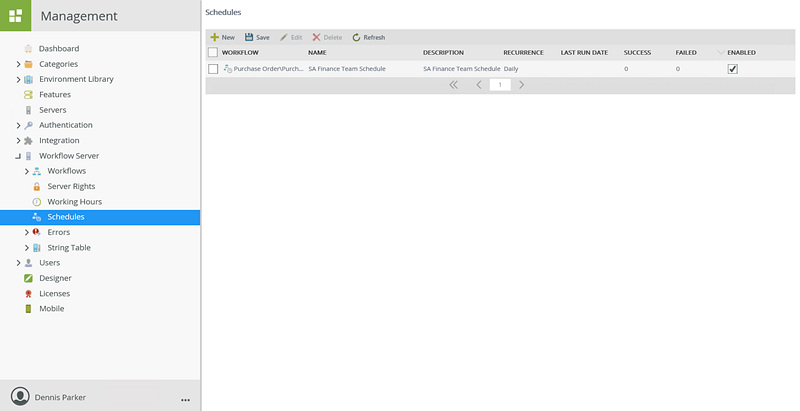This screenshot has width=800, height=411.
Task: Open the Enabled column filter arrow
Action: point(721,52)
